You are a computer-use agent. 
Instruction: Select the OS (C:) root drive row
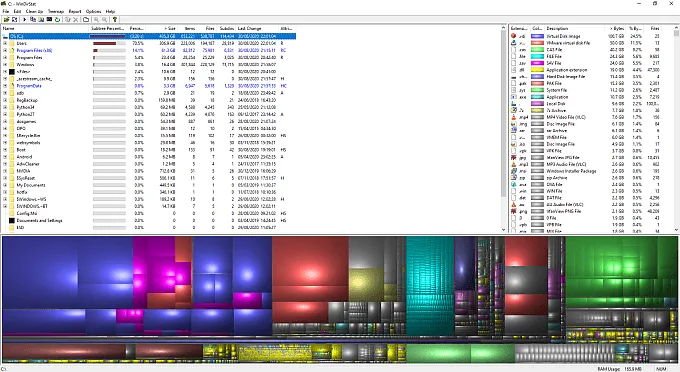[x=149, y=36]
